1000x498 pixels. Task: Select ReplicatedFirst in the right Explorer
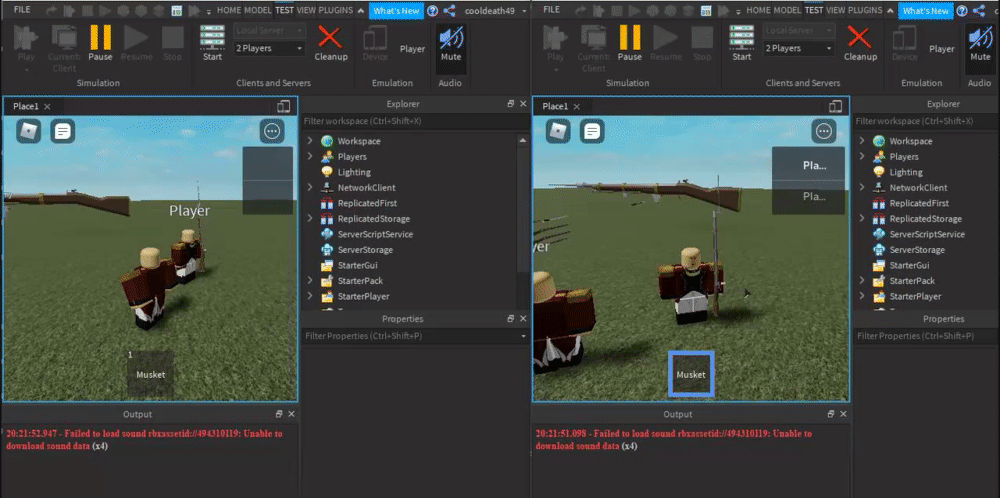pos(919,203)
